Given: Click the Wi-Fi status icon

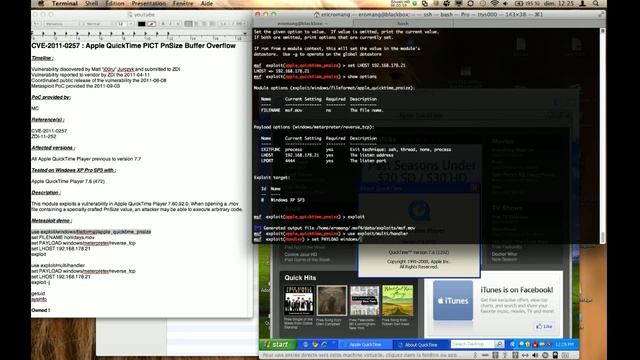Looking at the screenshot, I should click(x=494, y=4).
